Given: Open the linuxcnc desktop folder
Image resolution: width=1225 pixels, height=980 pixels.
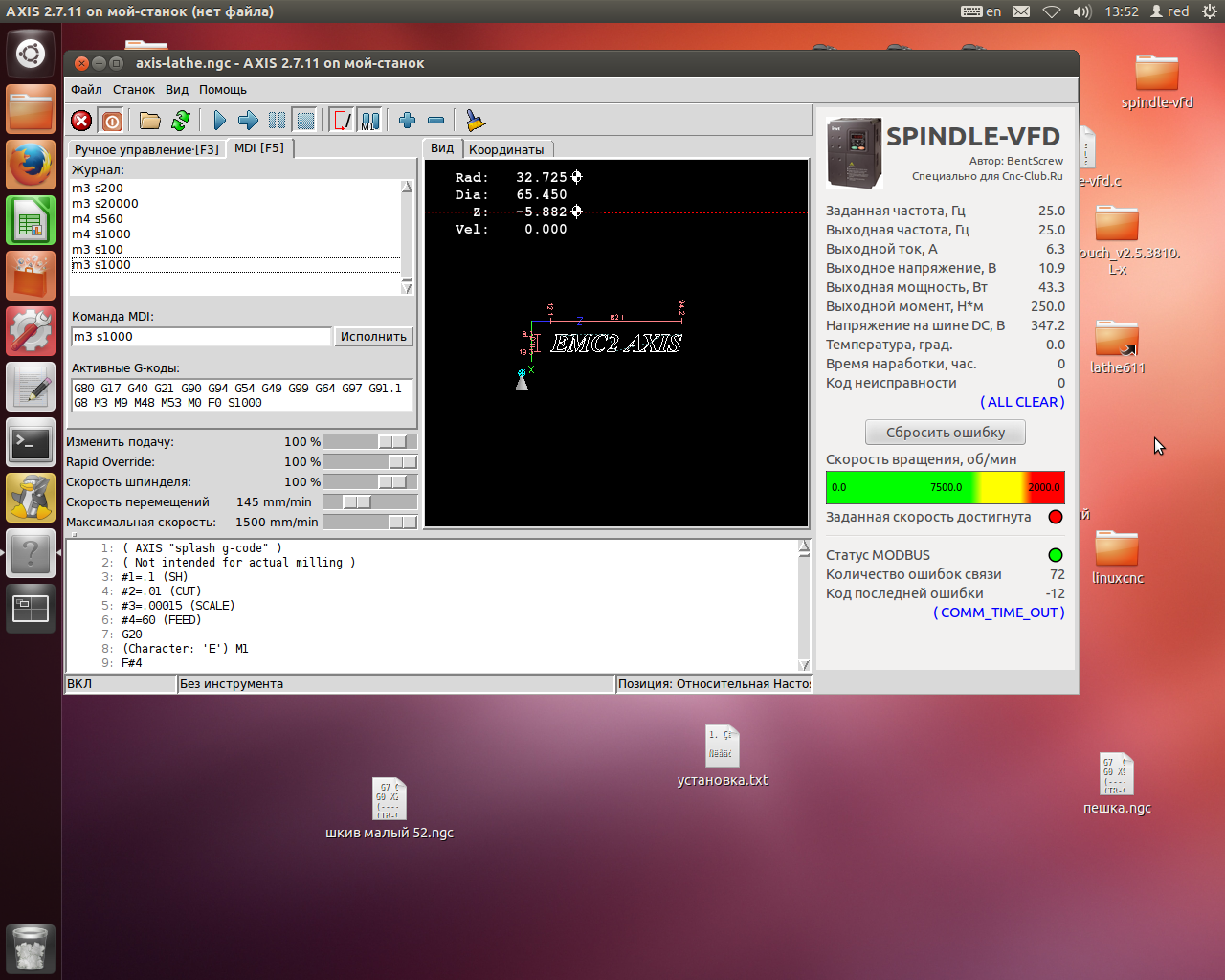Looking at the screenshot, I should (x=1117, y=557).
